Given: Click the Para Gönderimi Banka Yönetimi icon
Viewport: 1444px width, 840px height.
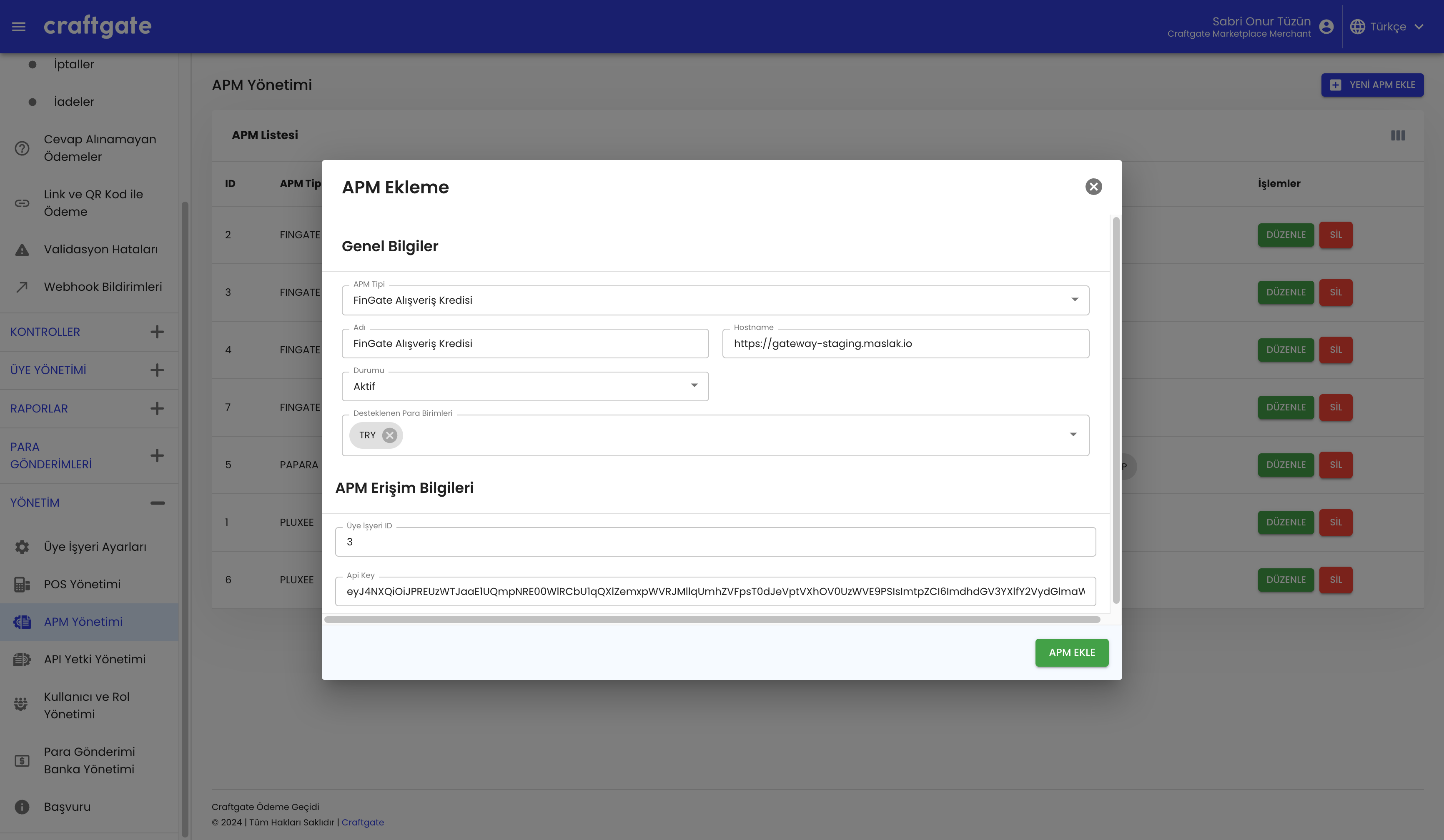Looking at the screenshot, I should point(22,760).
